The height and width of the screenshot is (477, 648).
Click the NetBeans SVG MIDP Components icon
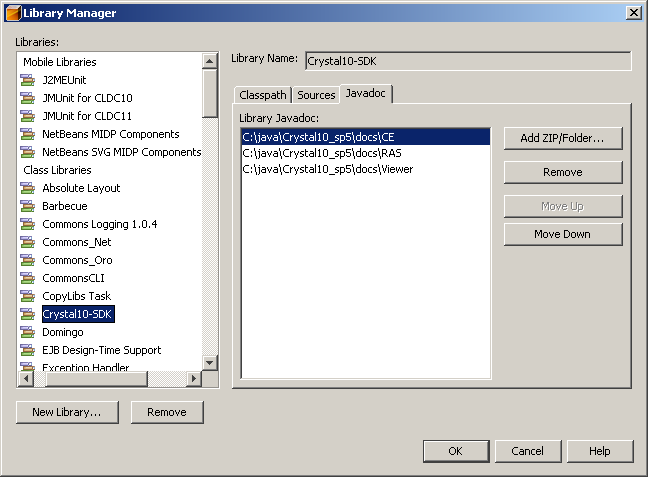[x=28, y=152]
